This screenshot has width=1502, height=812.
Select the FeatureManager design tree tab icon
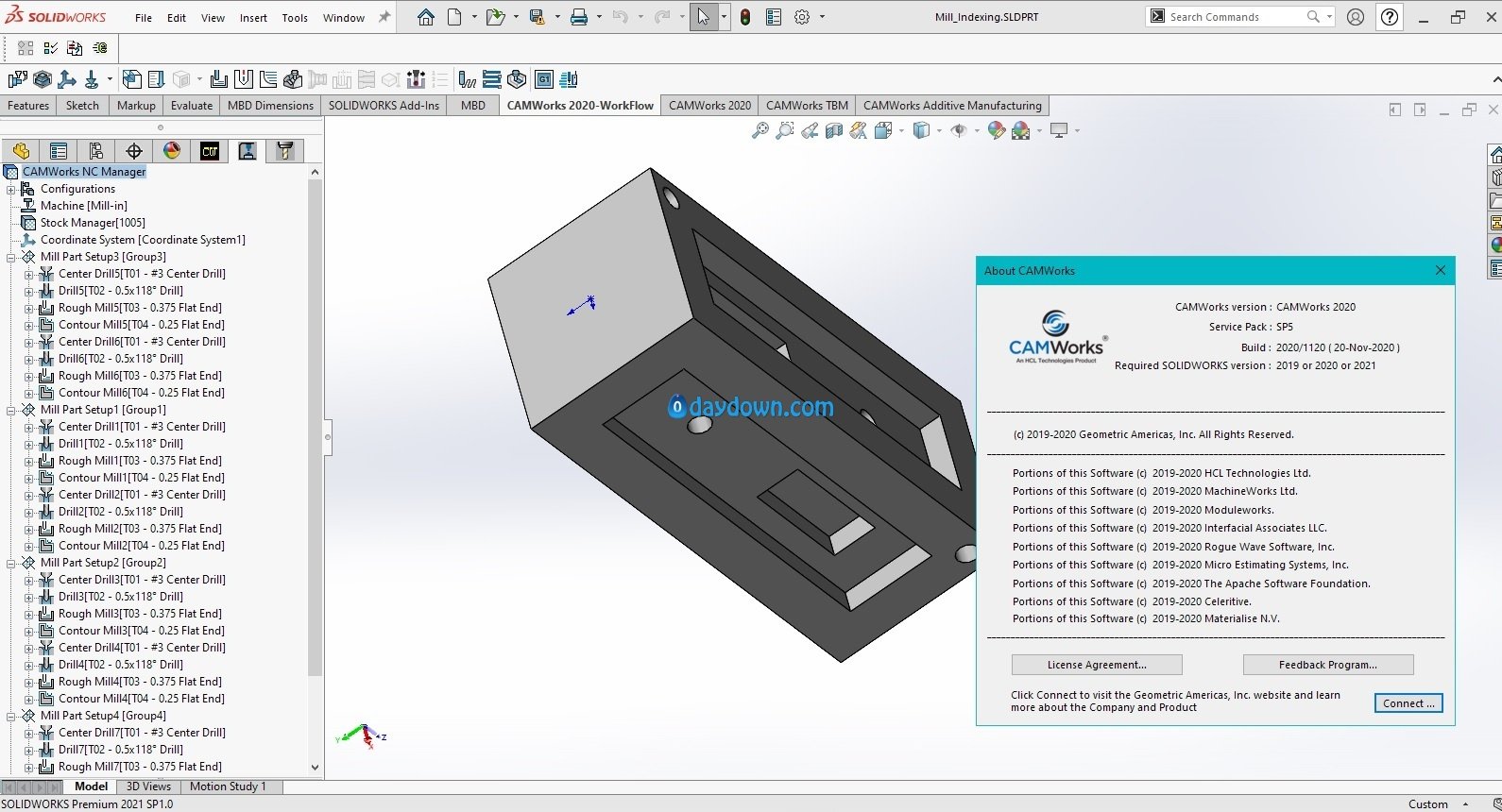pos(21,151)
